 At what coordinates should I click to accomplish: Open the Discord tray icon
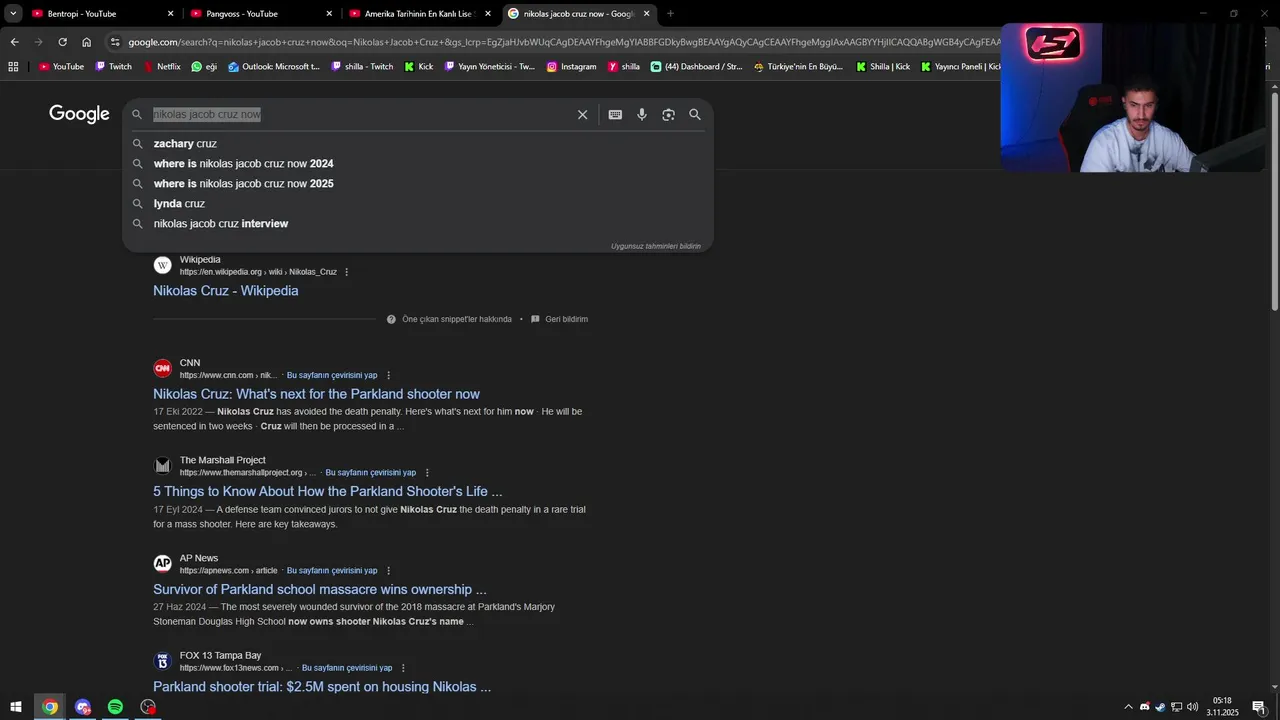point(1145,707)
